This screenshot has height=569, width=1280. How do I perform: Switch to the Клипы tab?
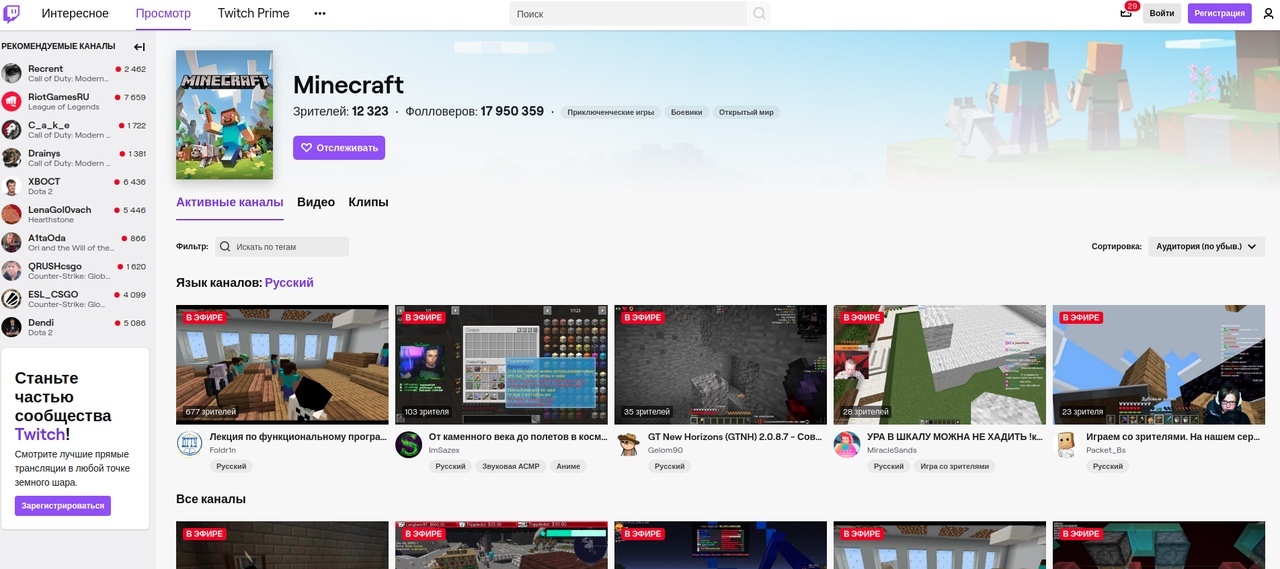click(x=368, y=202)
